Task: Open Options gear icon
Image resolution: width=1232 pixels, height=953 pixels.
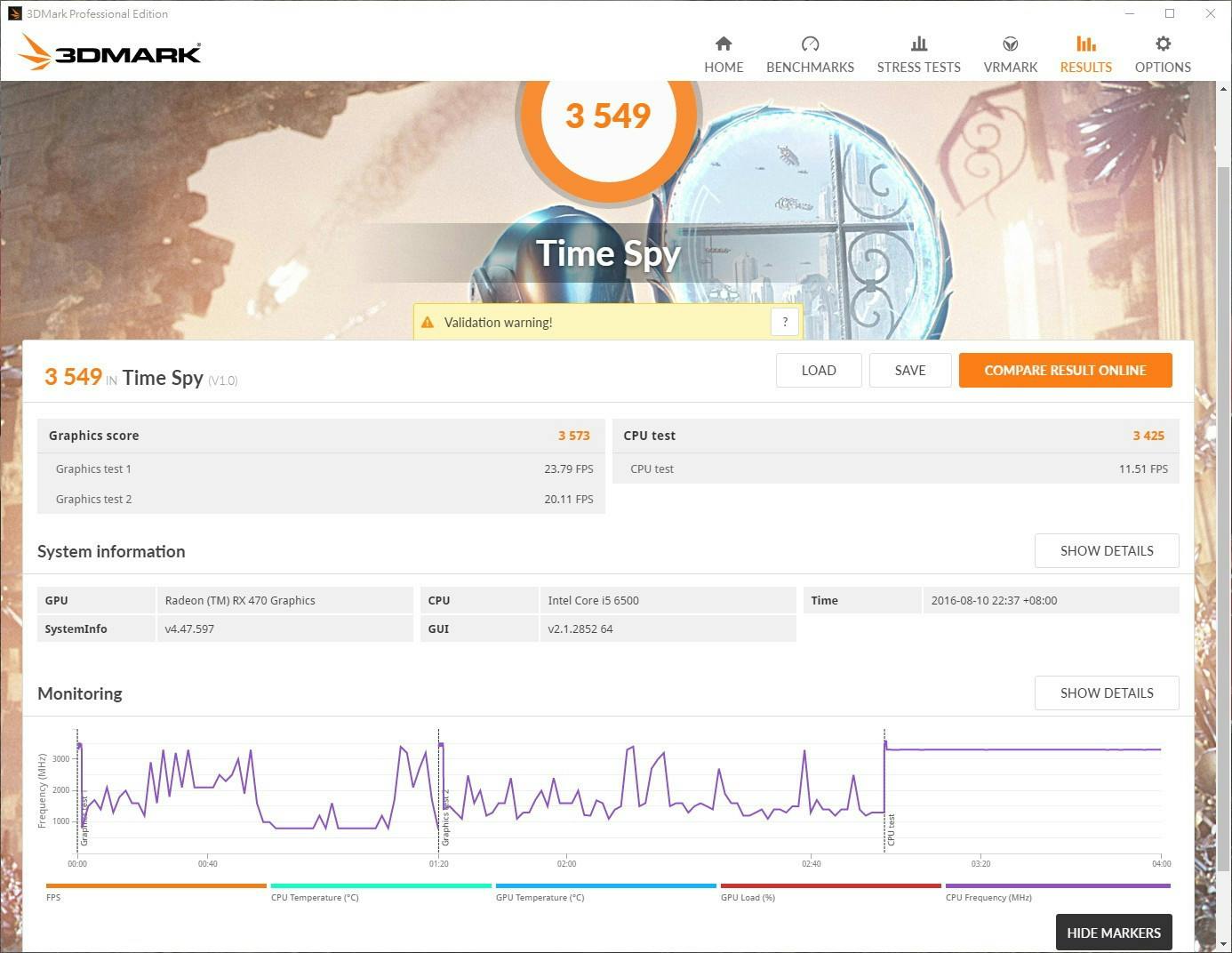Action: coord(1163,44)
